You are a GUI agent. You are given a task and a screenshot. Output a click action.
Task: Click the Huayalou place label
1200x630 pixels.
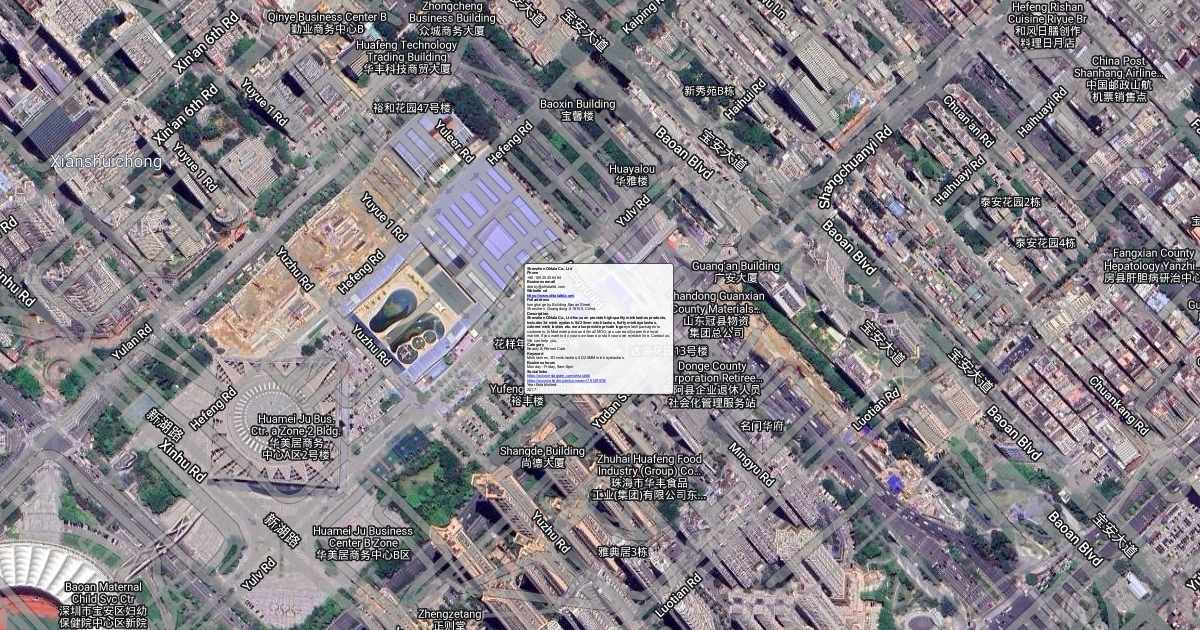(x=632, y=175)
